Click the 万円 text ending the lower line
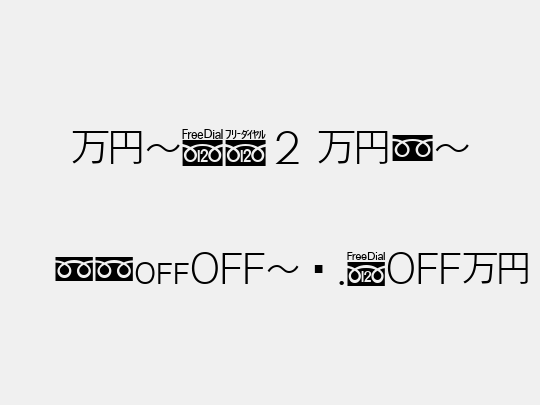Screen dimensions: 540x405 [495, 269]
